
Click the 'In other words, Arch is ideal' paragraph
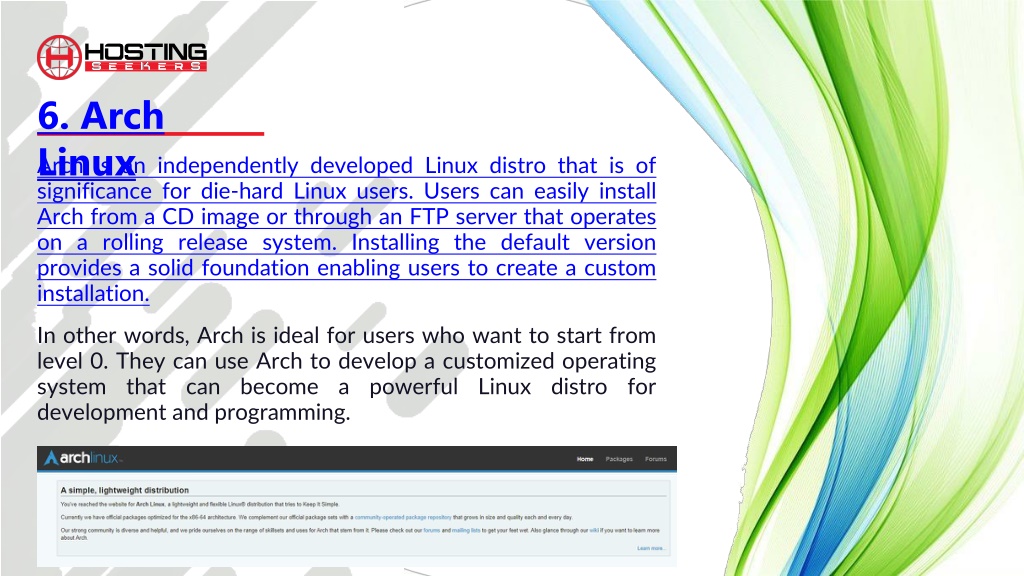(x=346, y=374)
